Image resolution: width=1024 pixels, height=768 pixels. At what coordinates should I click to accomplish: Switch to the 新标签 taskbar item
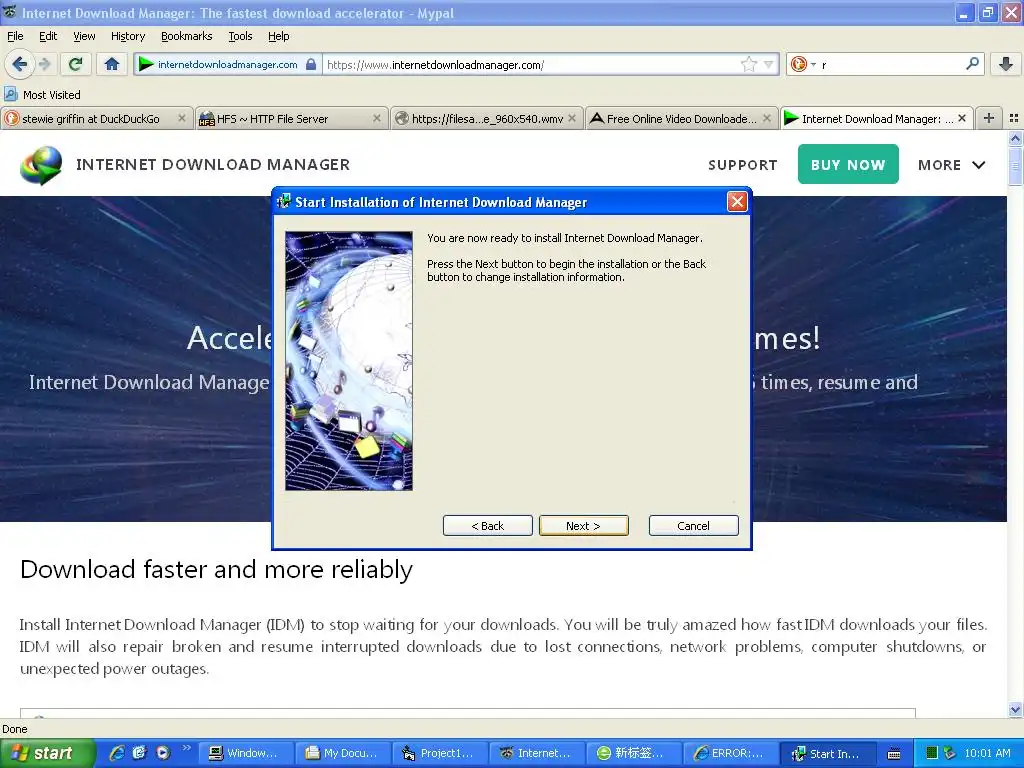(633, 754)
